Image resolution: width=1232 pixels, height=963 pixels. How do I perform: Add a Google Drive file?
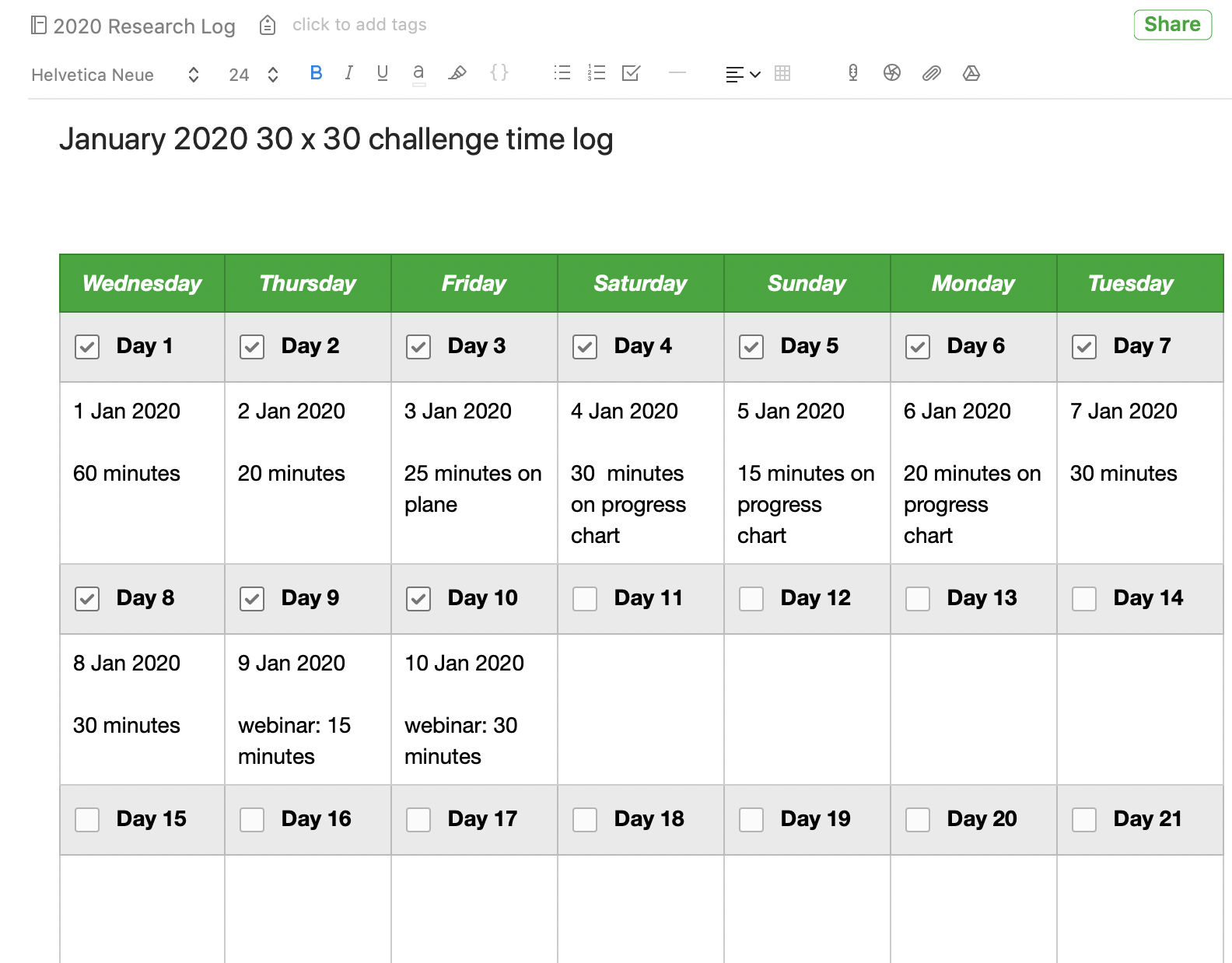pyautogui.click(x=971, y=73)
